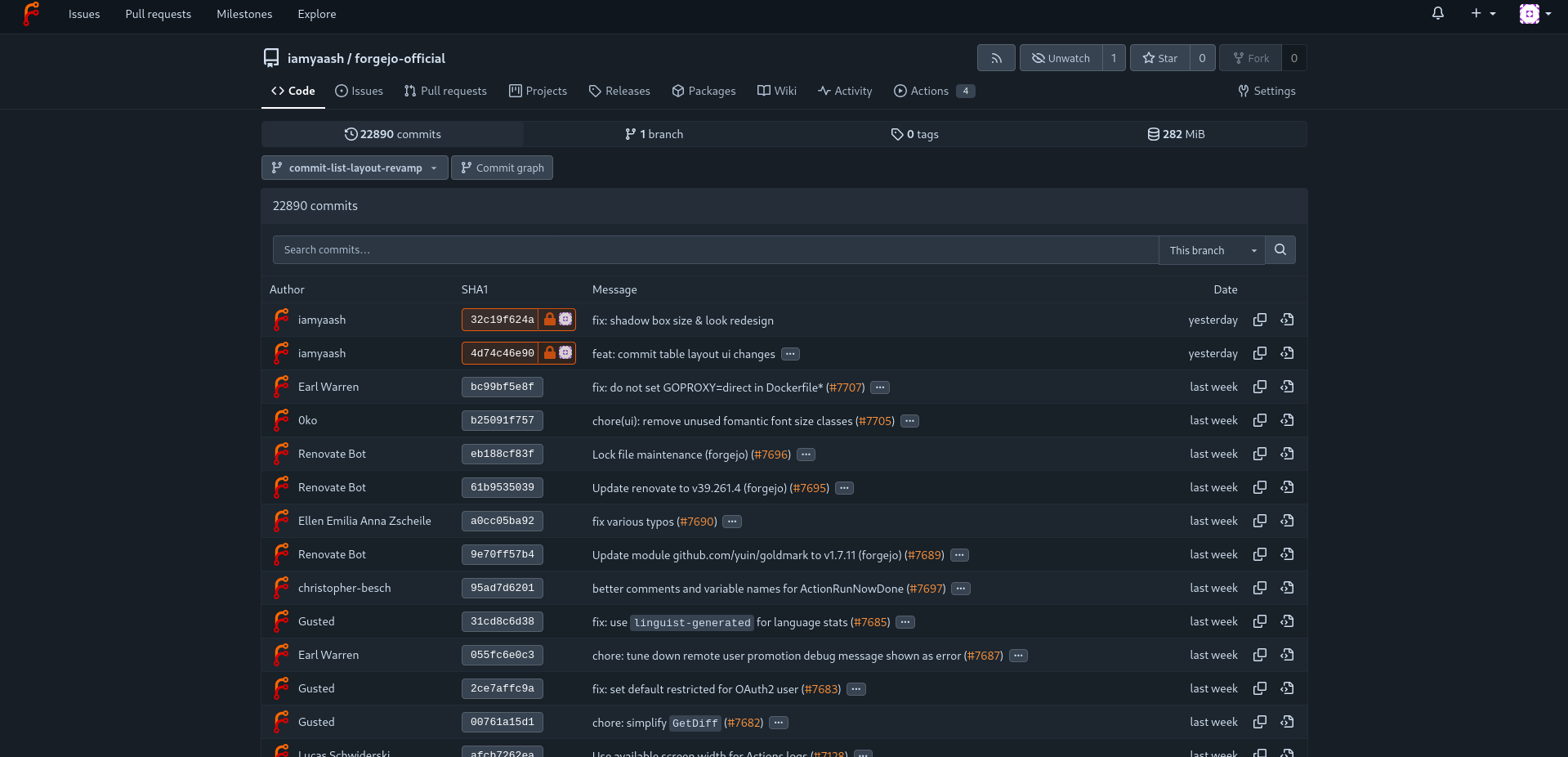View the 0 tags stat

914,134
